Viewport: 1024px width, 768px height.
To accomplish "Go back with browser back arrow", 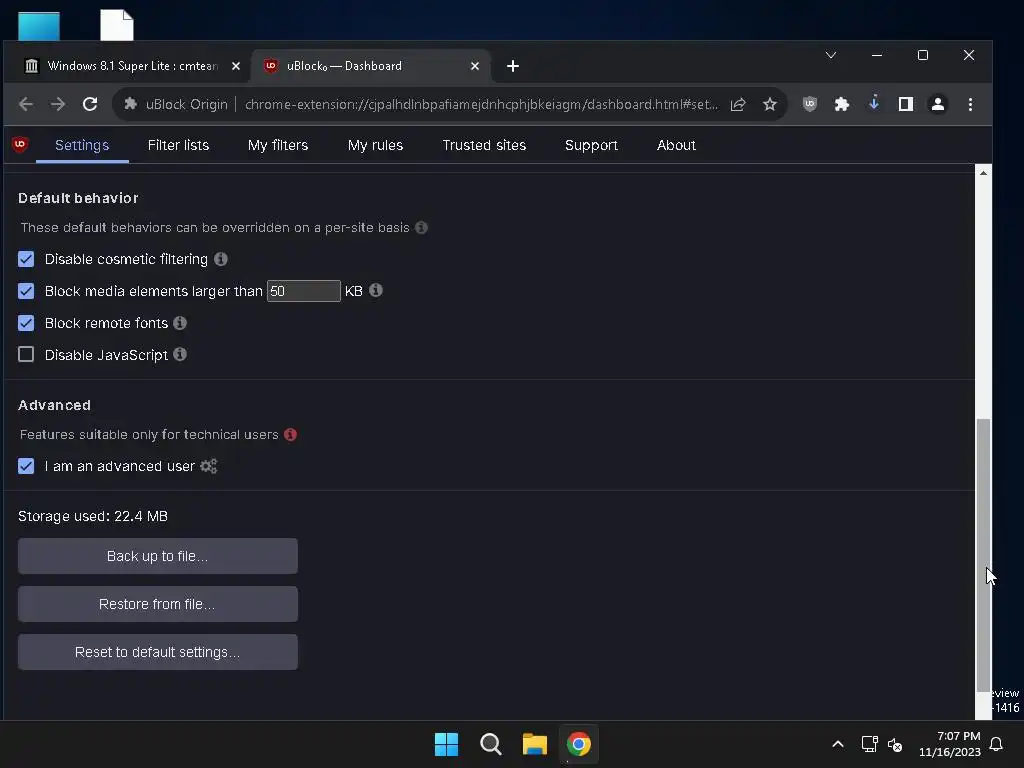I will 25,104.
